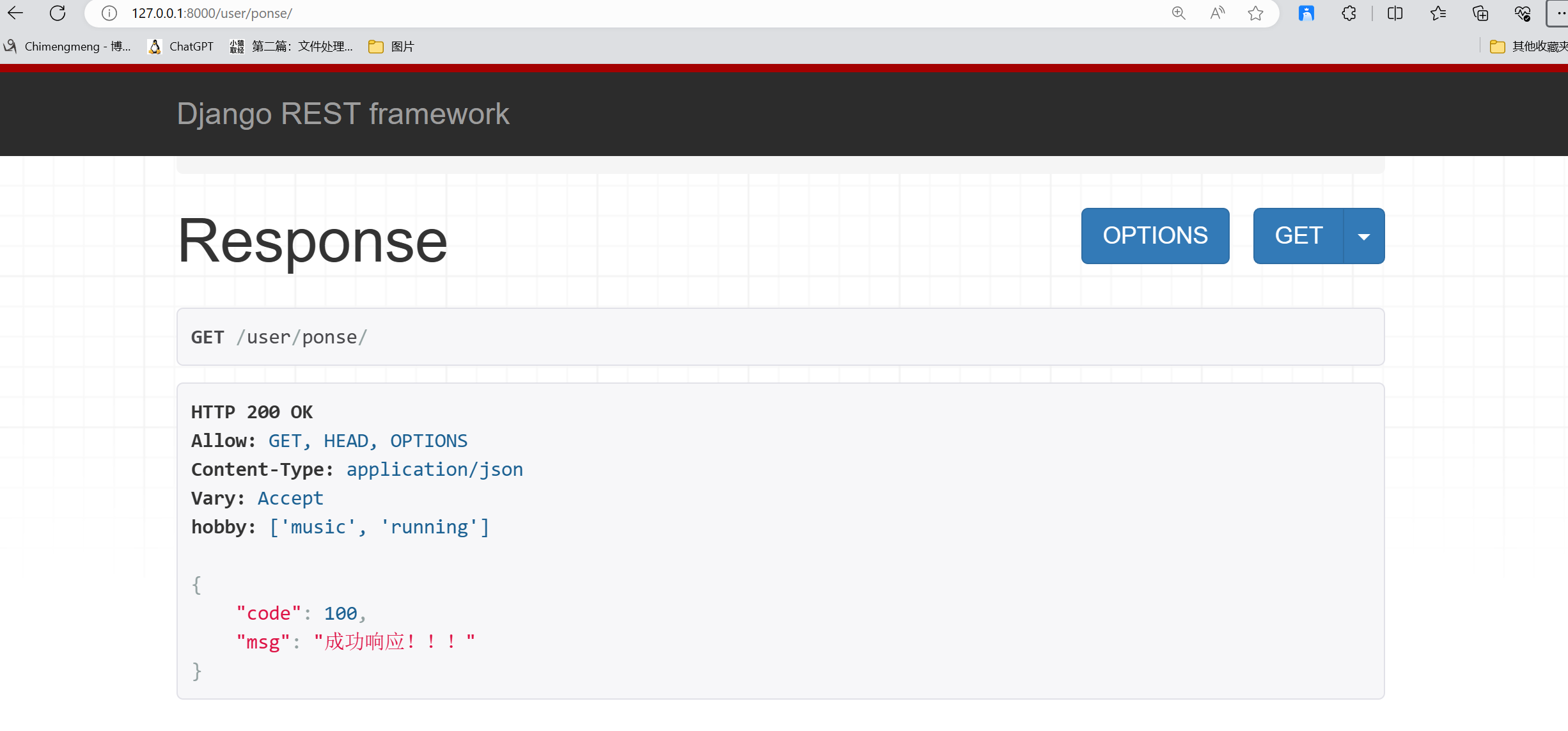Click the browser back arrow
Image resolution: width=1568 pixels, height=731 pixels.
15,13
